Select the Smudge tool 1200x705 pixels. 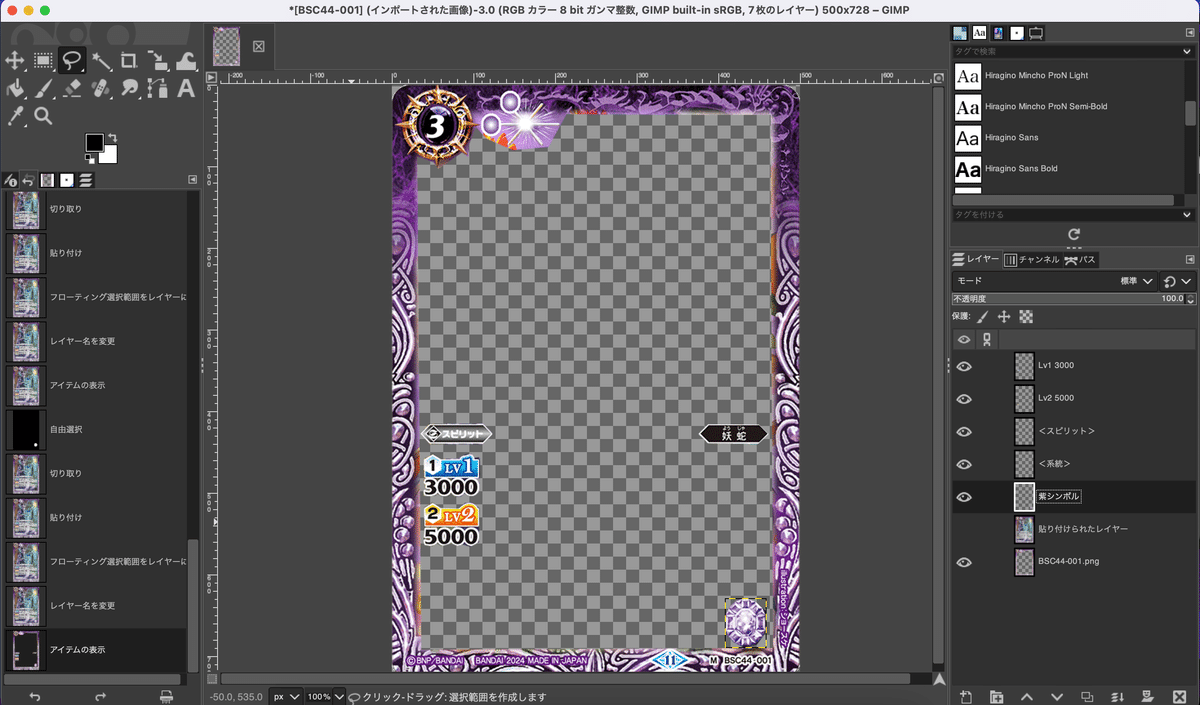129,89
